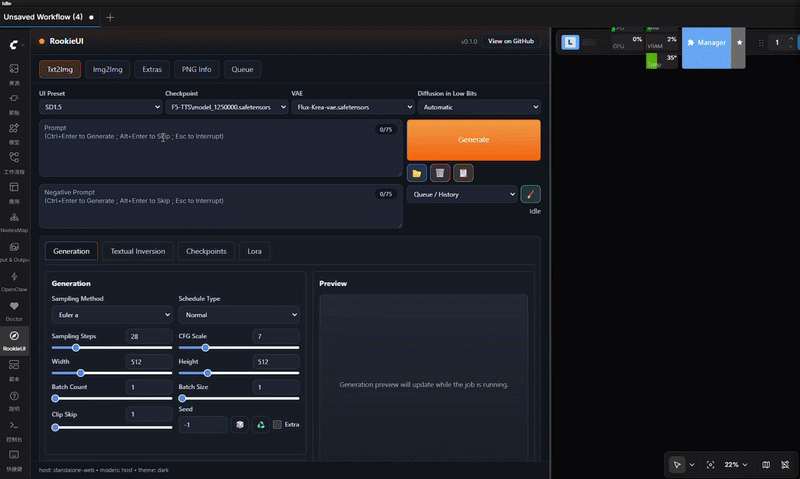Image resolution: width=800 pixels, height=479 pixels.
Task: Click the green recycle seed icon
Action: [x=261, y=424]
